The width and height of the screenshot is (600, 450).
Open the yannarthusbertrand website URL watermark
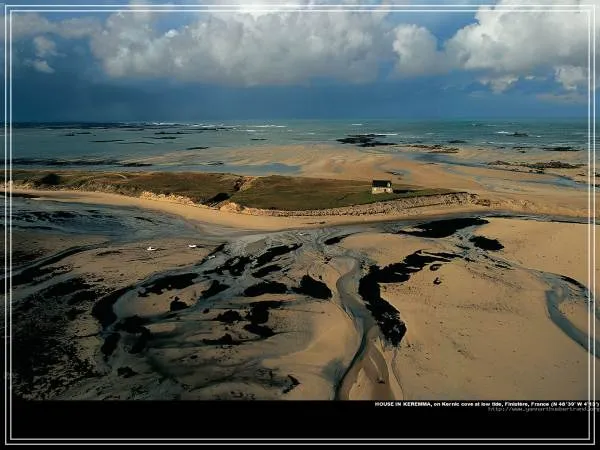pyautogui.click(x=543, y=409)
